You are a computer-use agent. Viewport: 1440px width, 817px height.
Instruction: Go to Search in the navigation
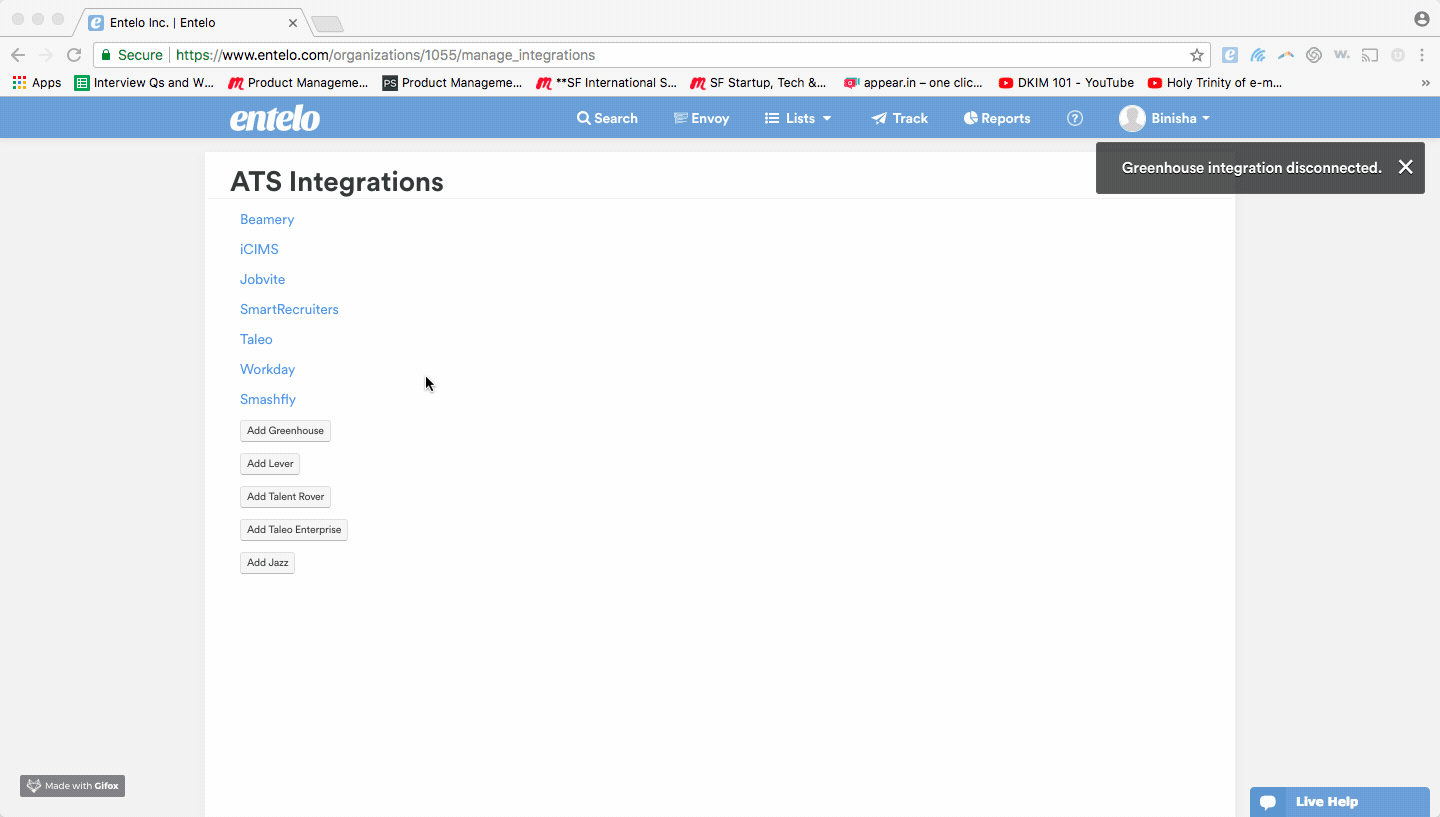click(x=607, y=118)
